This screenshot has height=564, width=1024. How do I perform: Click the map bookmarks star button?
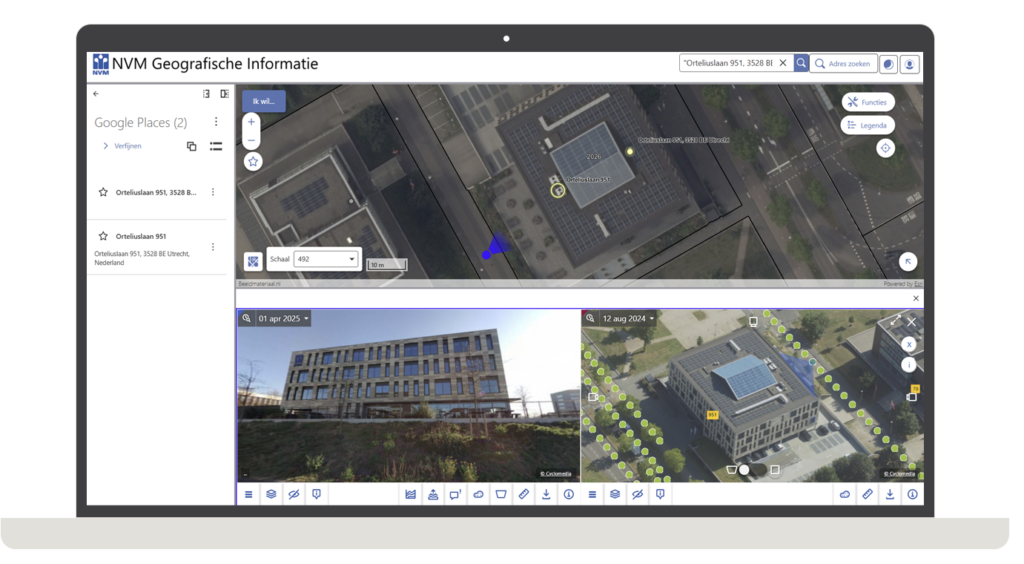(x=253, y=161)
